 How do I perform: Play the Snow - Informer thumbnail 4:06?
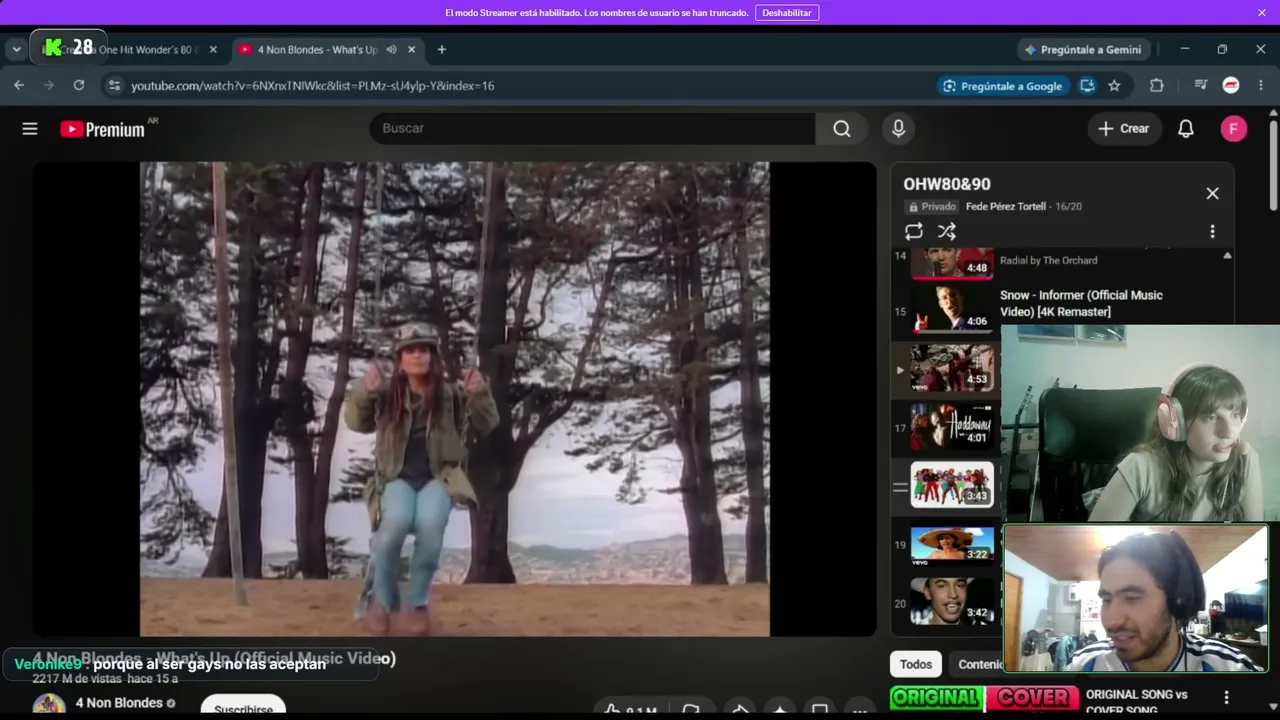pyautogui.click(x=952, y=310)
